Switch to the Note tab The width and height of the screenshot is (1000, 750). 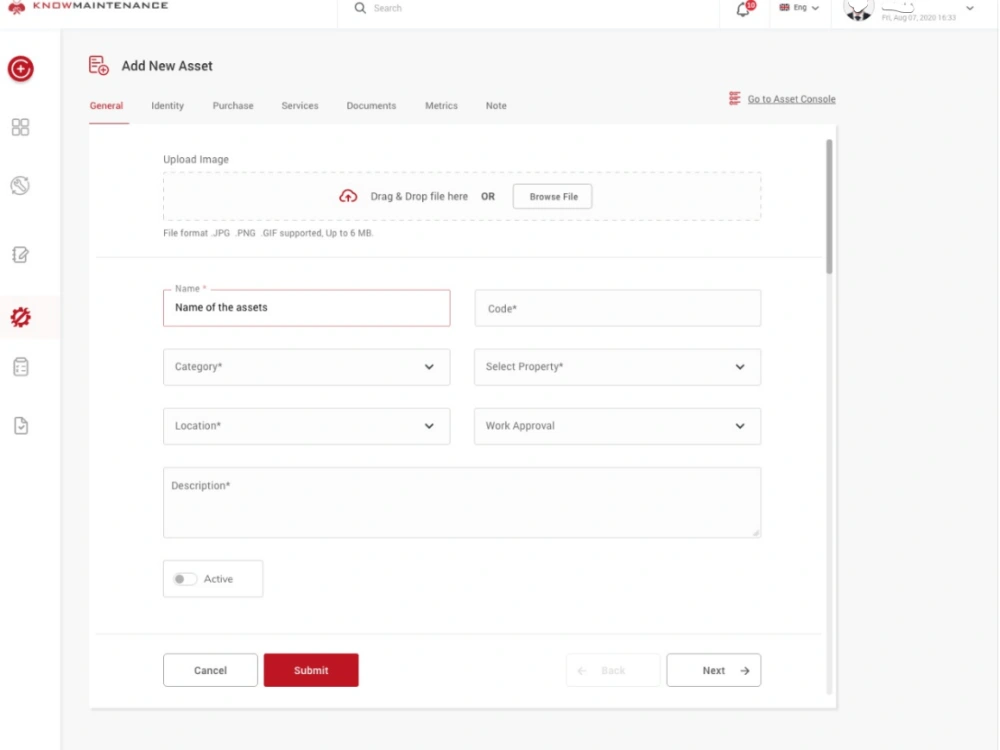(496, 106)
